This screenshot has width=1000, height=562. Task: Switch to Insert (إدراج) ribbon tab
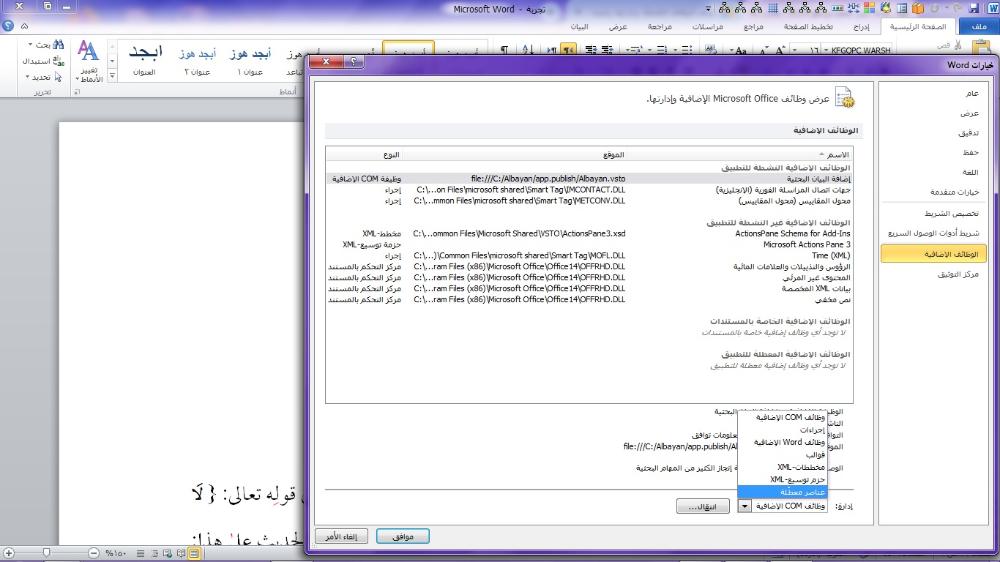(861, 27)
